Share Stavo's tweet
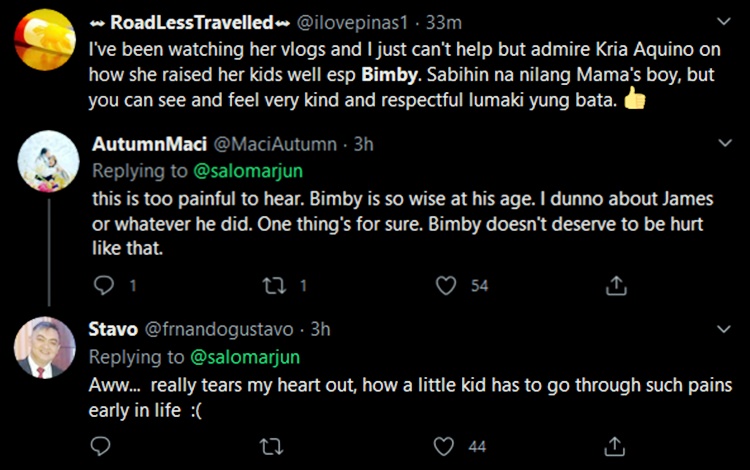 pyautogui.click(x=617, y=446)
